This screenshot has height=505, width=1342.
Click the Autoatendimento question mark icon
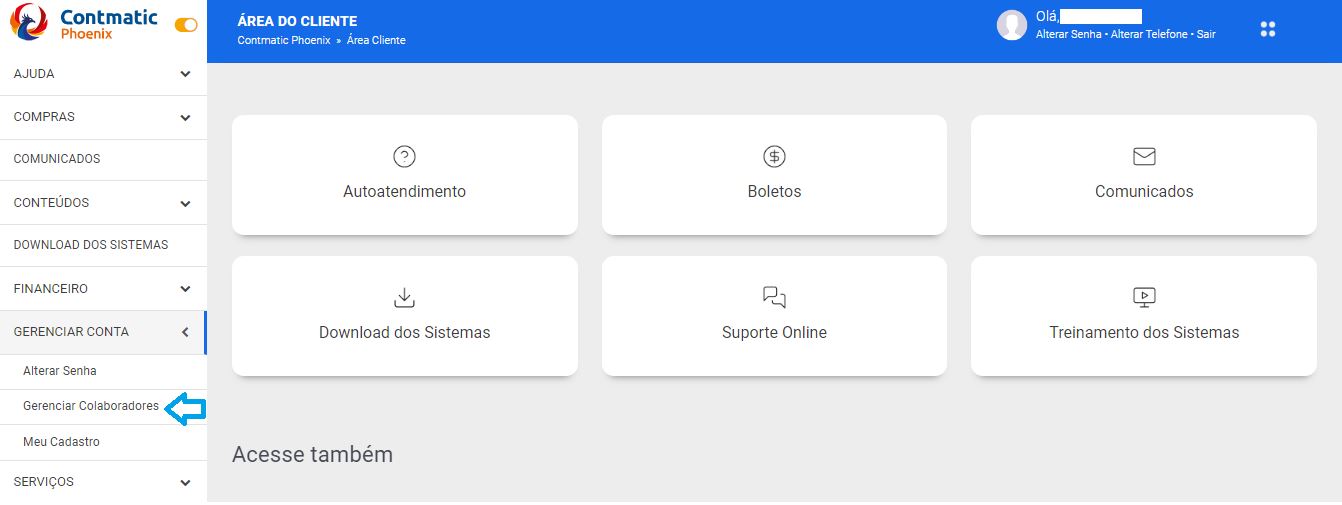point(404,156)
